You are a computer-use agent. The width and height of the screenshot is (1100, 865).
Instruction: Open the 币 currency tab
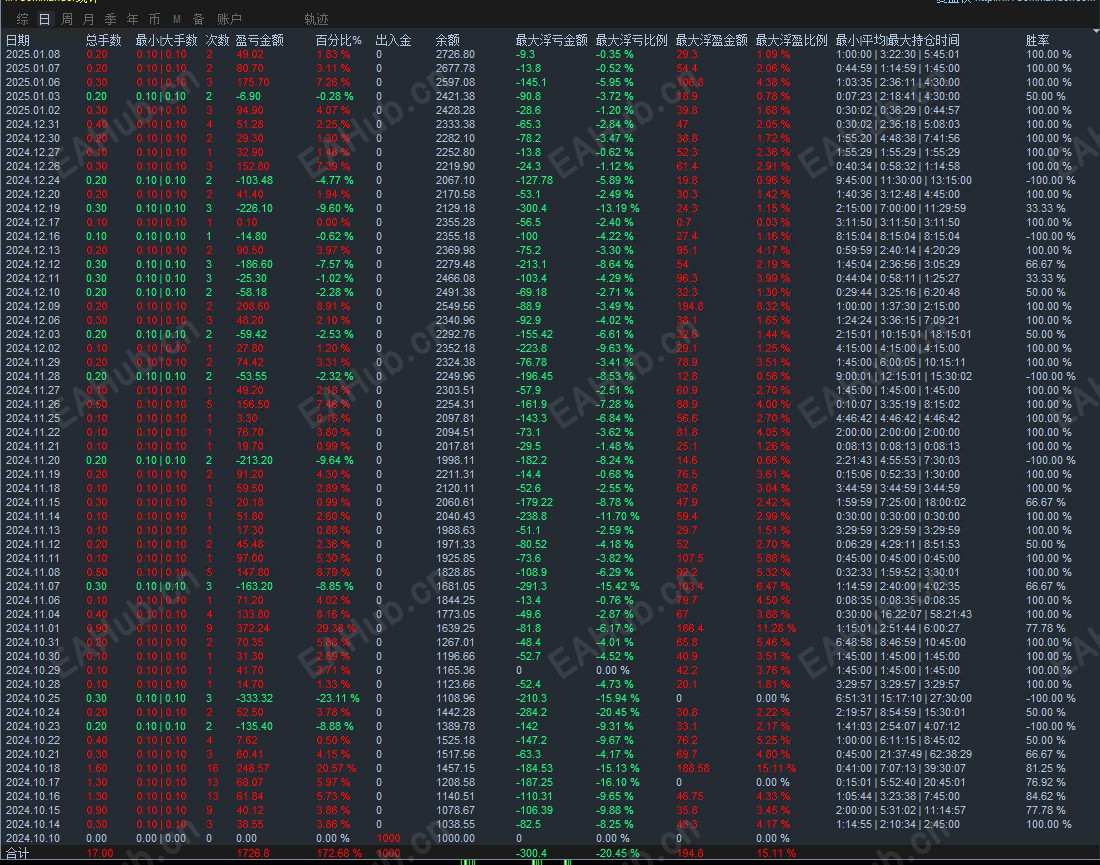154,19
